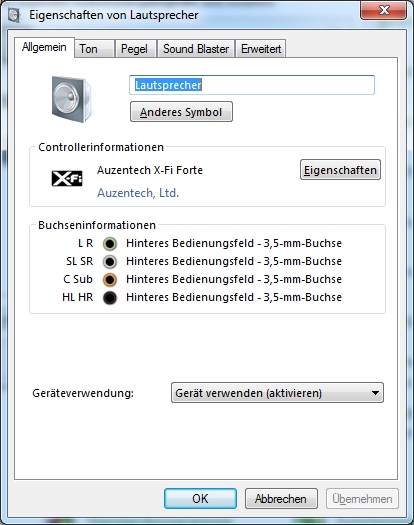Click the Übernehmen button

(x=362, y=499)
